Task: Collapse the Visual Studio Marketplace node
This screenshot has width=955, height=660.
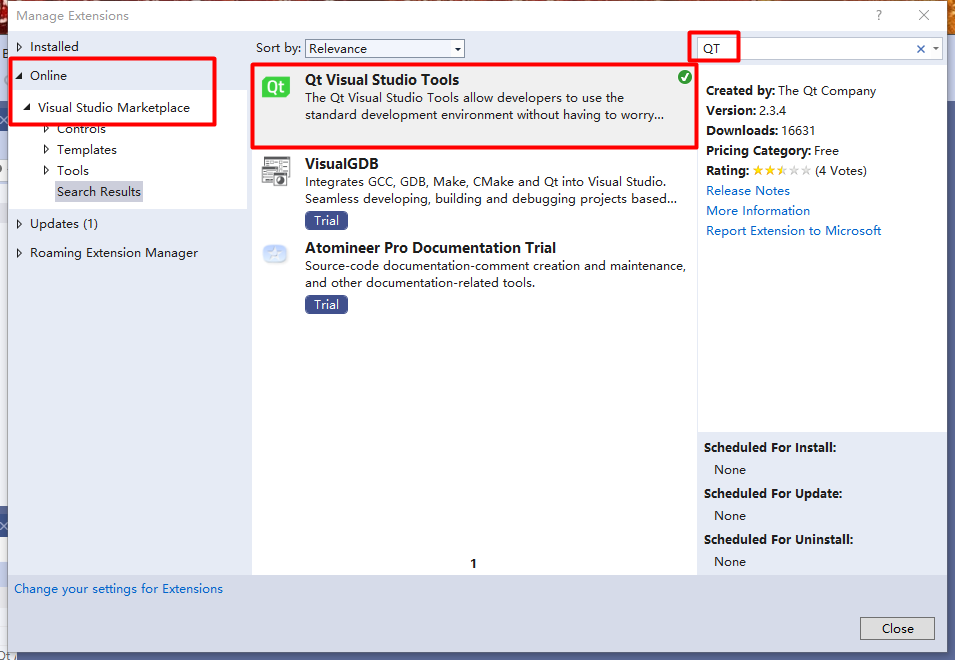Action: 27,107
